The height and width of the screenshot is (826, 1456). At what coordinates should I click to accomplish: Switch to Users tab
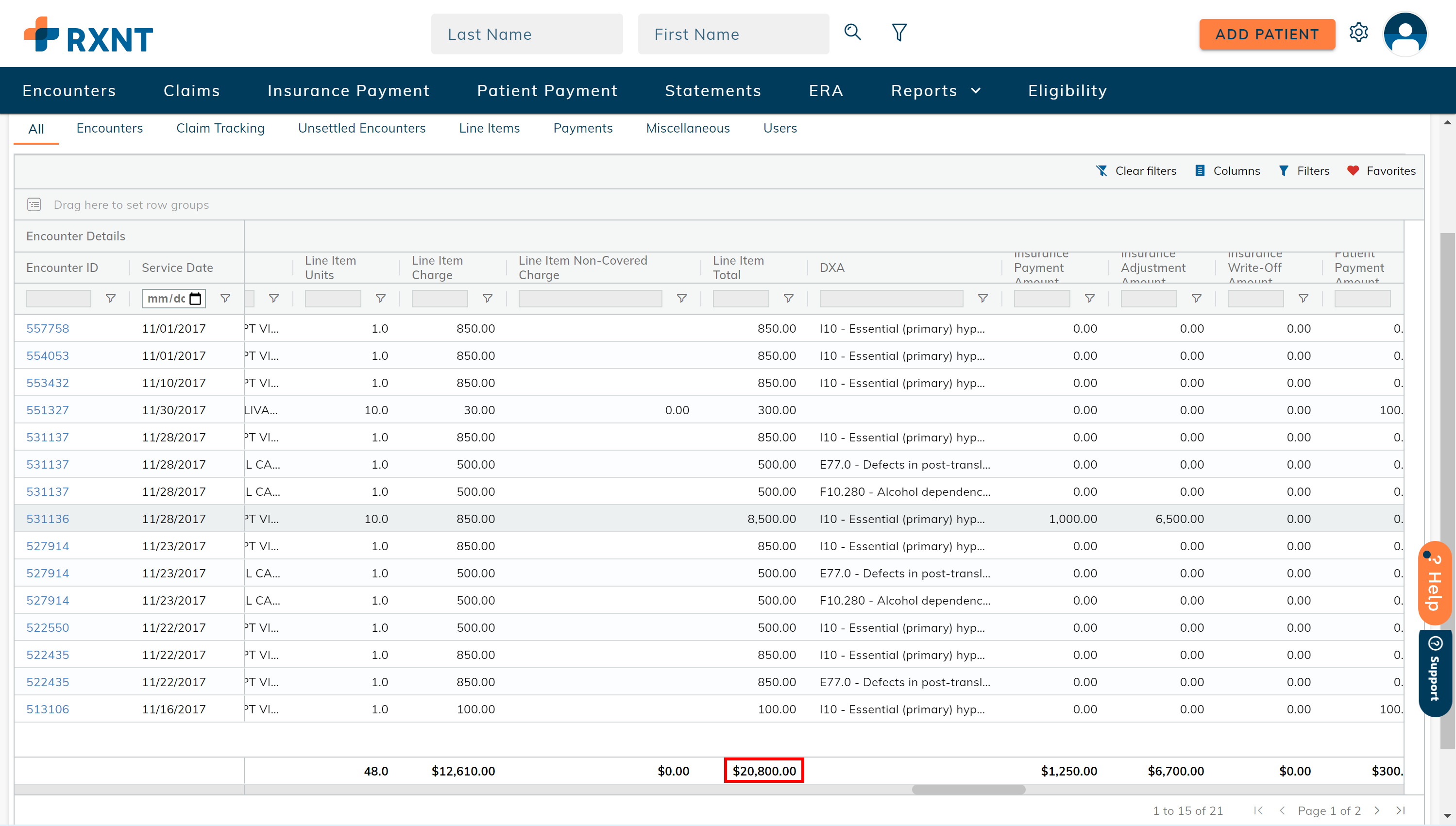pyautogui.click(x=780, y=128)
